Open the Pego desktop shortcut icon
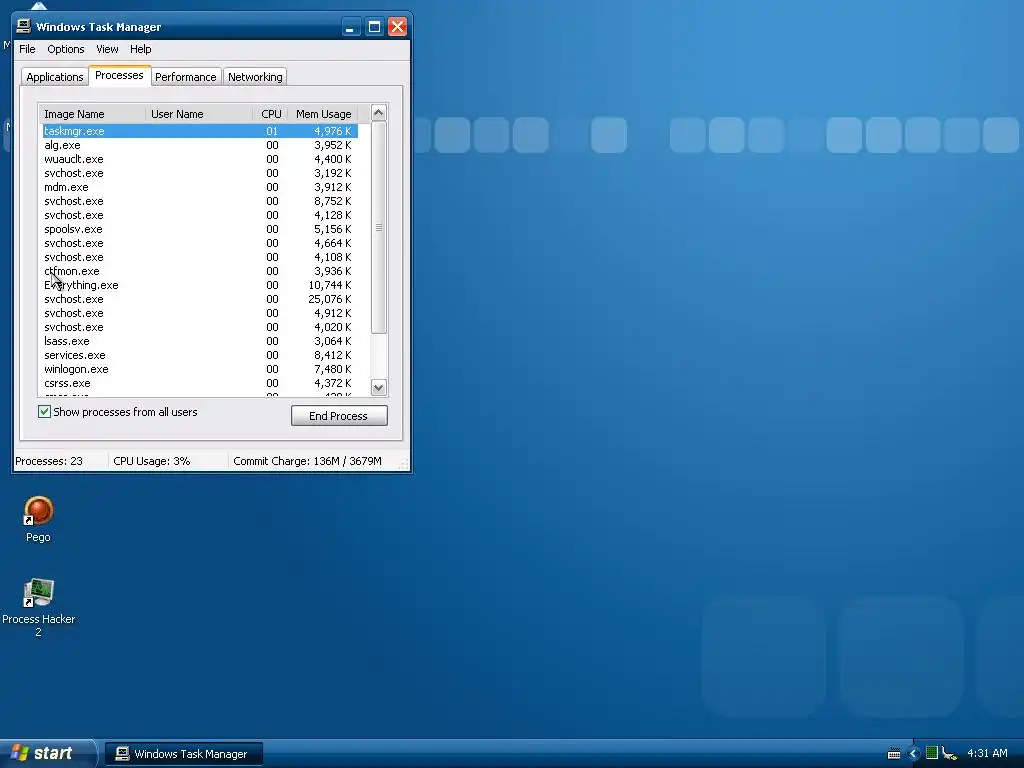Image resolution: width=1024 pixels, height=768 pixels. [38, 512]
